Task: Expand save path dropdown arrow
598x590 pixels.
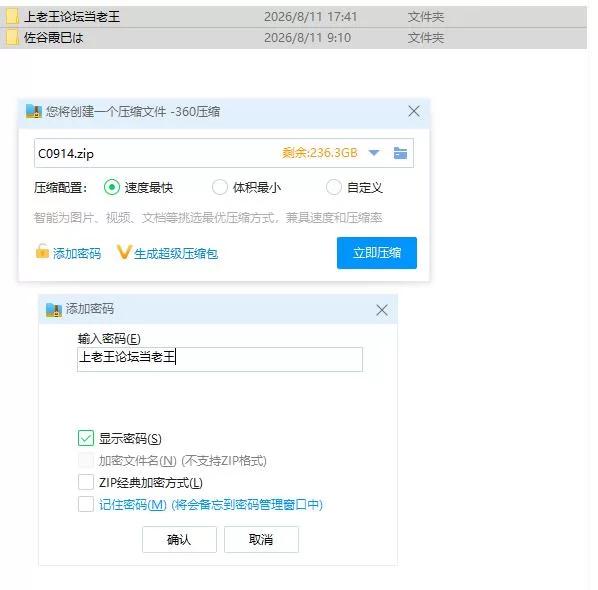Action: click(x=374, y=153)
